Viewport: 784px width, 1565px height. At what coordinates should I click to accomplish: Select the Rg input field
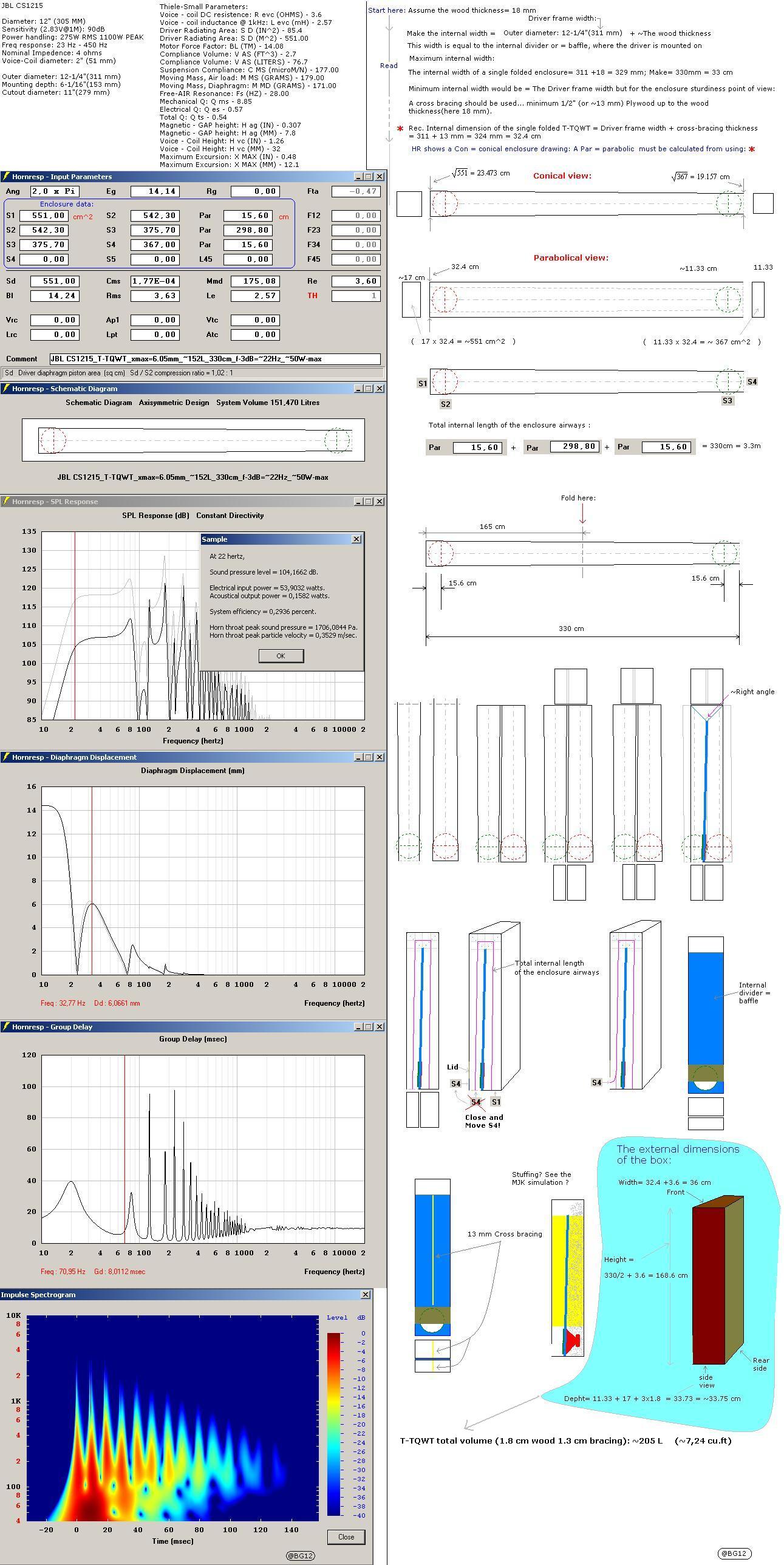coord(255,191)
